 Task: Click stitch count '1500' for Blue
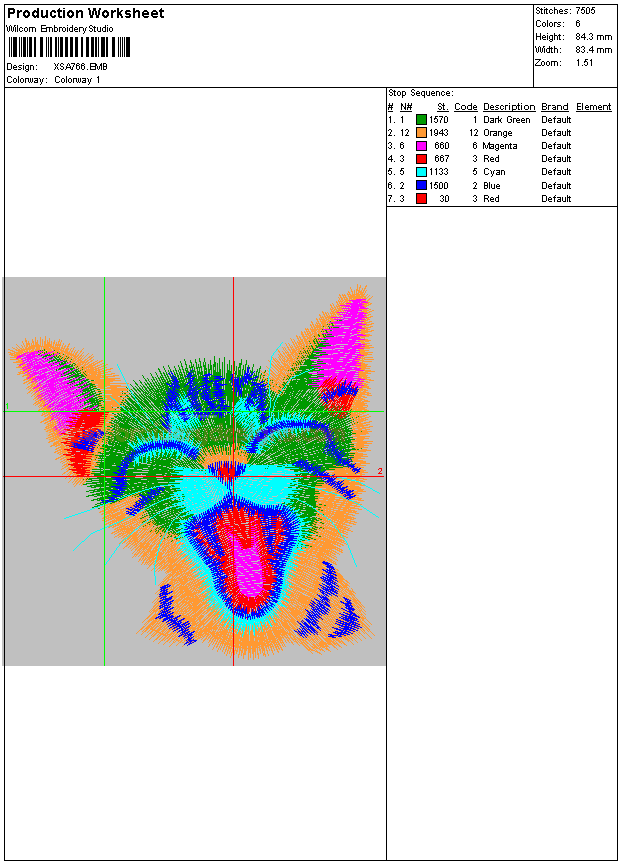(439, 186)
